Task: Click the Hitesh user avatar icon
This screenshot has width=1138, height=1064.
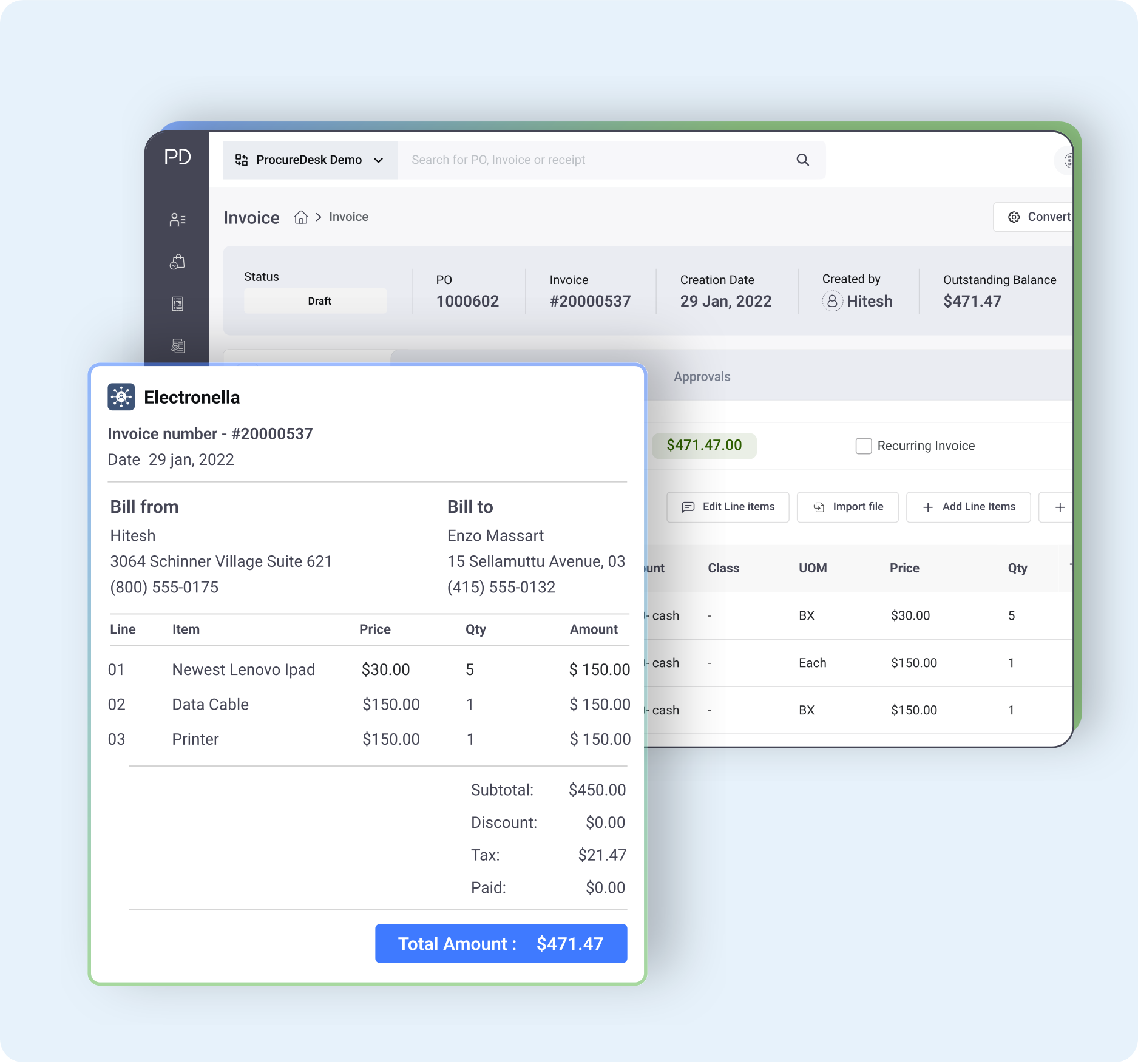Action: (x=832, y=301)
